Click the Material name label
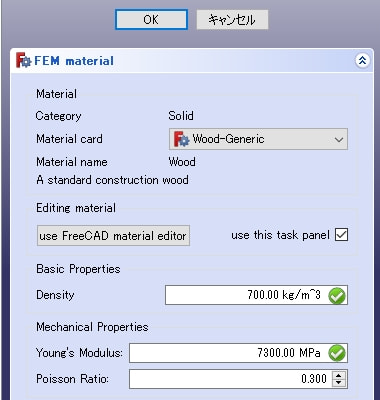The height and width of the screenshot is (400, 380). (72, 162)
